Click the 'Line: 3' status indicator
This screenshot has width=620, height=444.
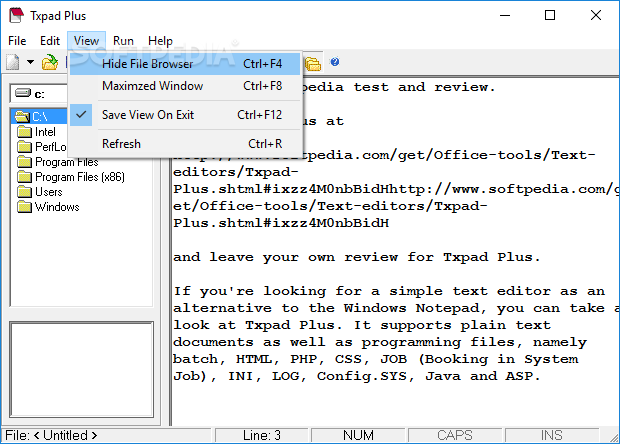coord(262,435)
